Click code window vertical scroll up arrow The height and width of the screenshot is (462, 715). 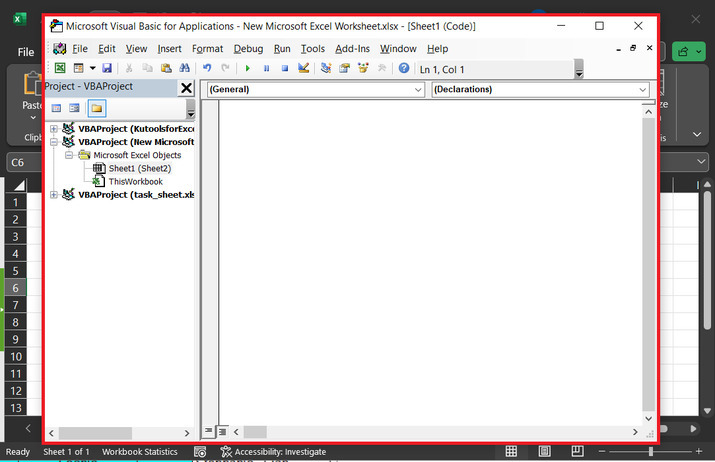[648, 112]
